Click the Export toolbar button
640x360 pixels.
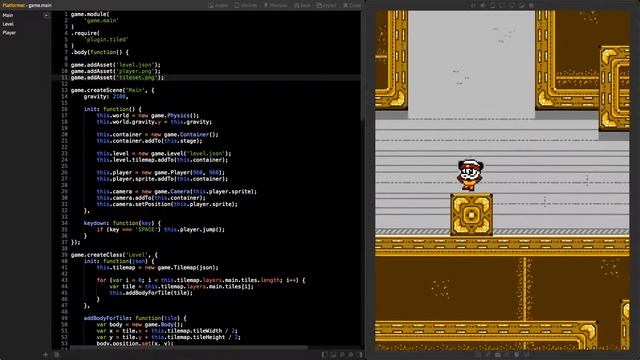(x=327, y=5)
